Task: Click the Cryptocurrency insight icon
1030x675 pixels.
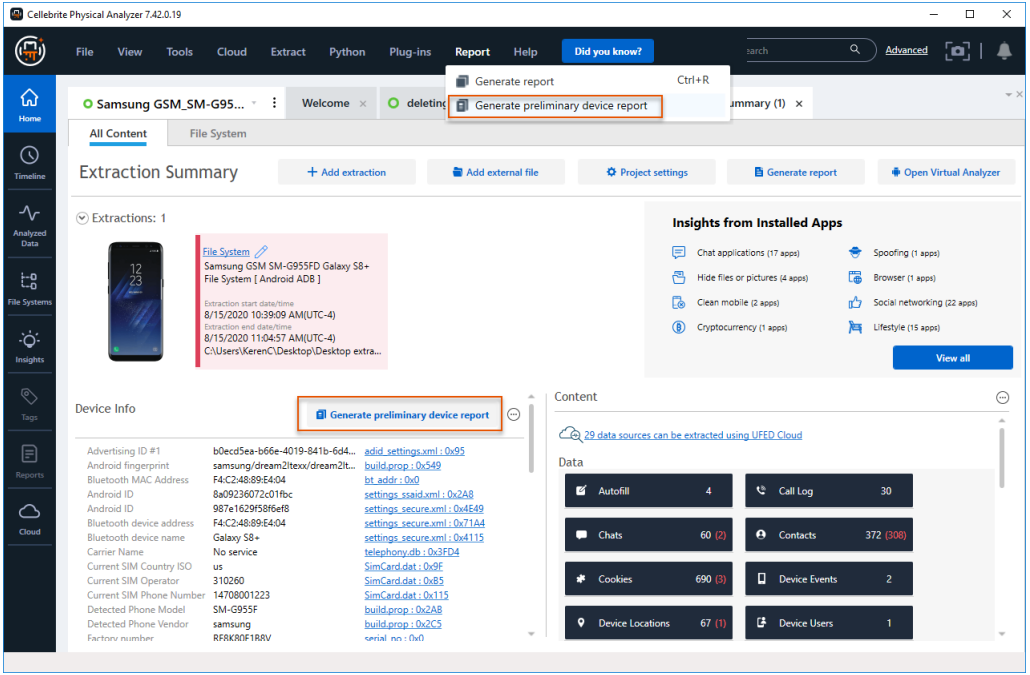Action: (x=679, y=327)
